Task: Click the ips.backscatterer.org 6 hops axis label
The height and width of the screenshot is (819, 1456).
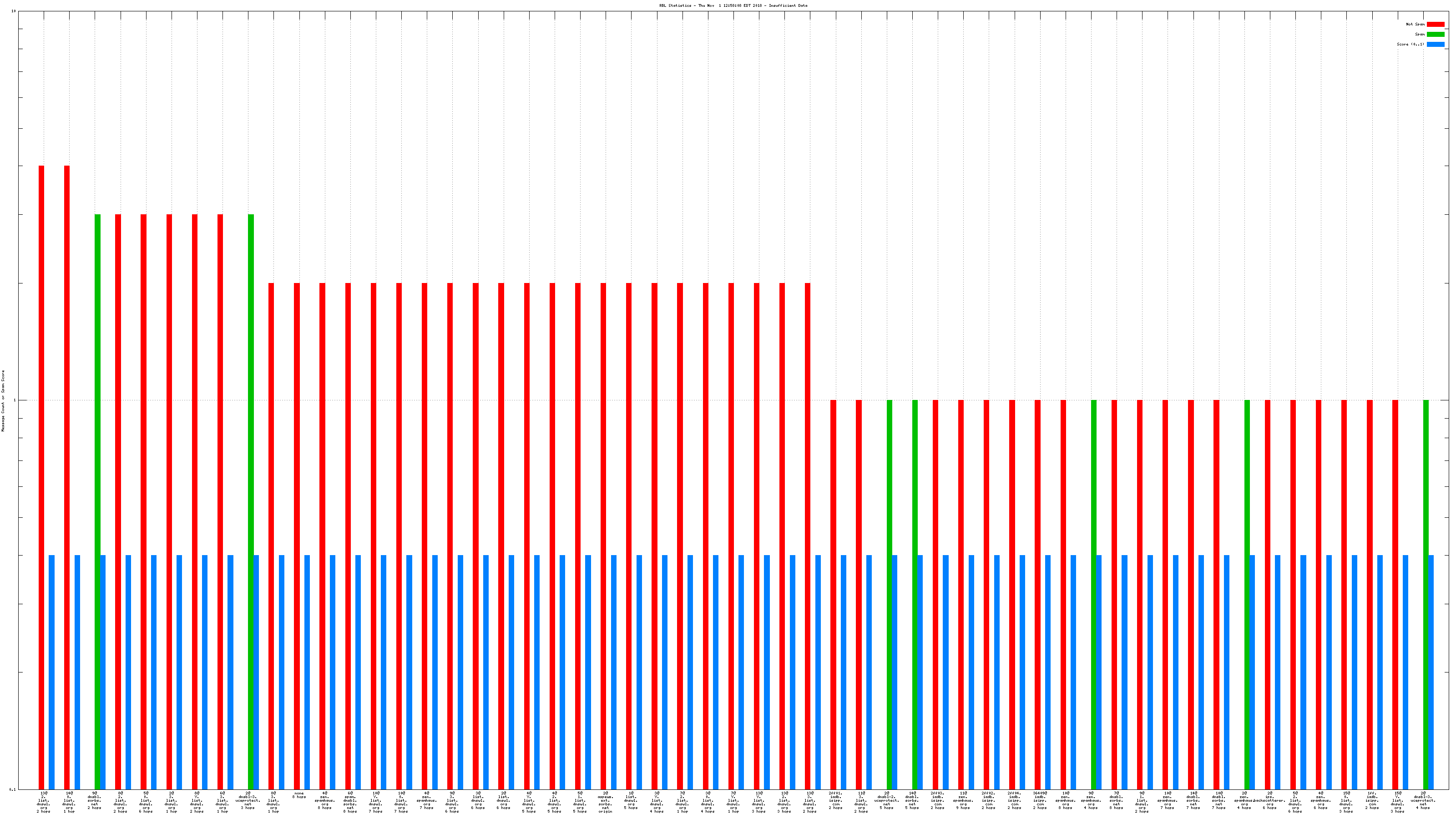Action: point(1269,800)
